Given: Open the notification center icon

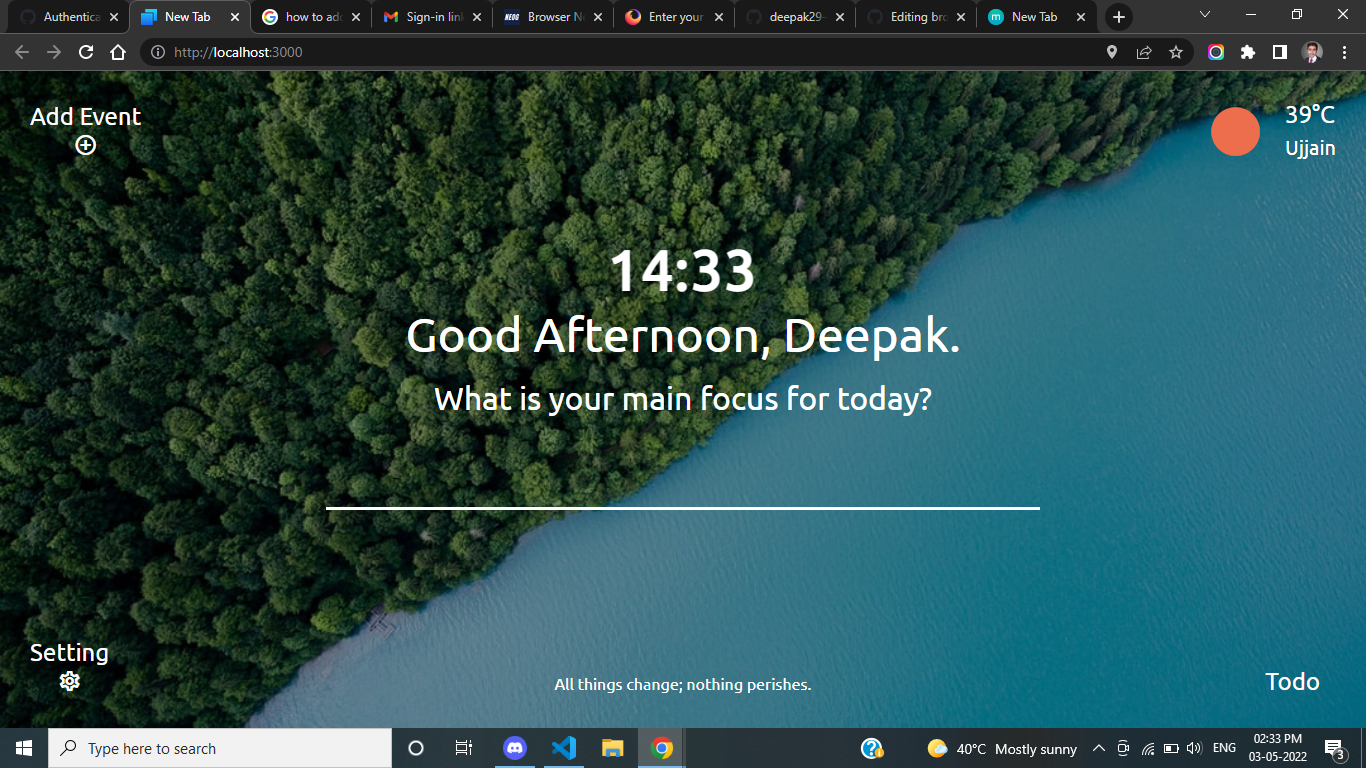Looking at the screenshot, I should click(x=1333, y=748).
